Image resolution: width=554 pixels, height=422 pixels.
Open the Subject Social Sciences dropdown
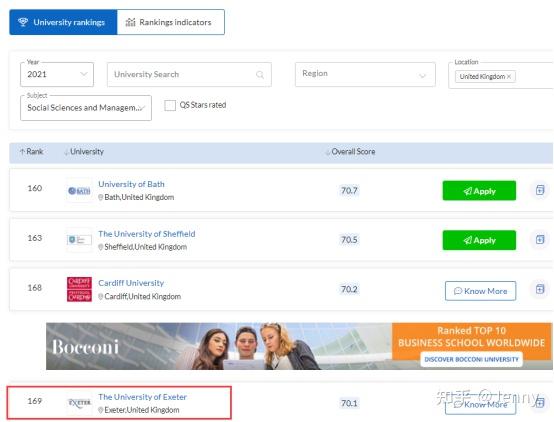[86, 108]
